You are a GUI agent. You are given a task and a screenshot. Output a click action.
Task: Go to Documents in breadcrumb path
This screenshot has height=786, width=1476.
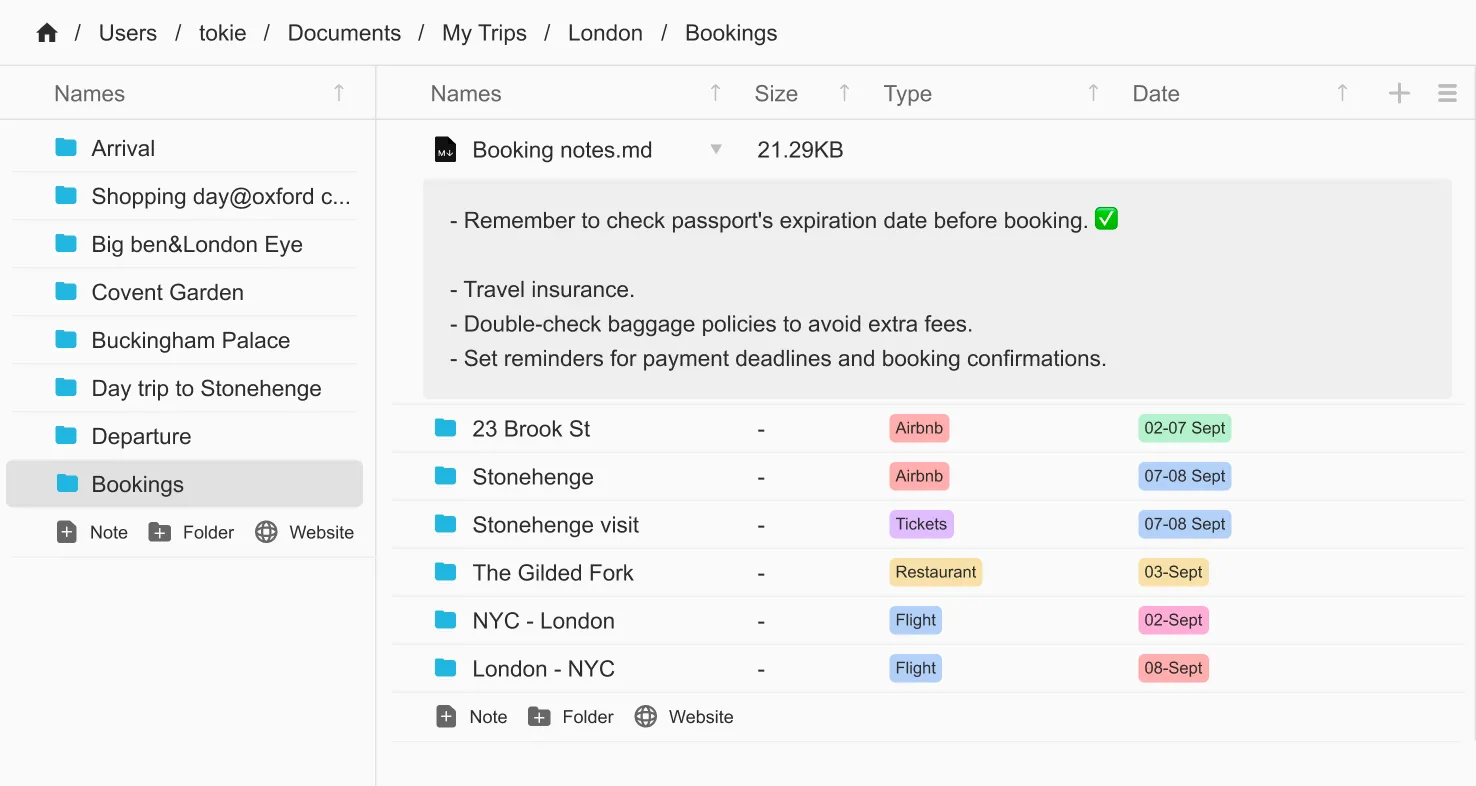click(344, 33)
